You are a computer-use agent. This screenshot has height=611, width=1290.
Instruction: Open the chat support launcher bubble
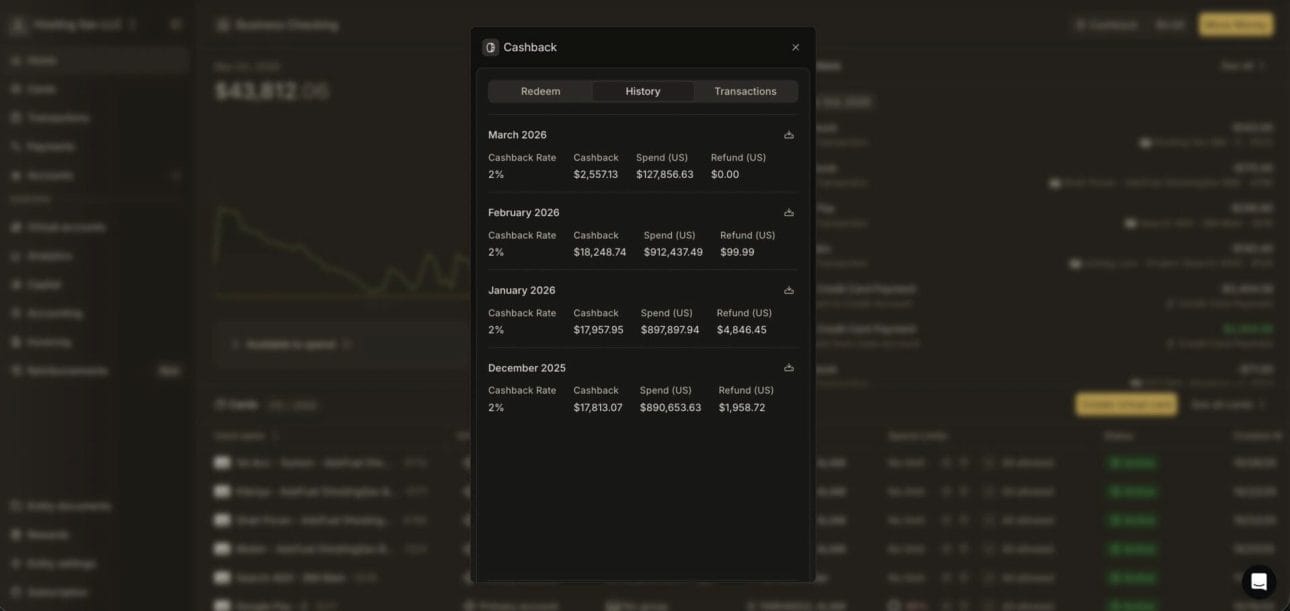click(1258, 581)
